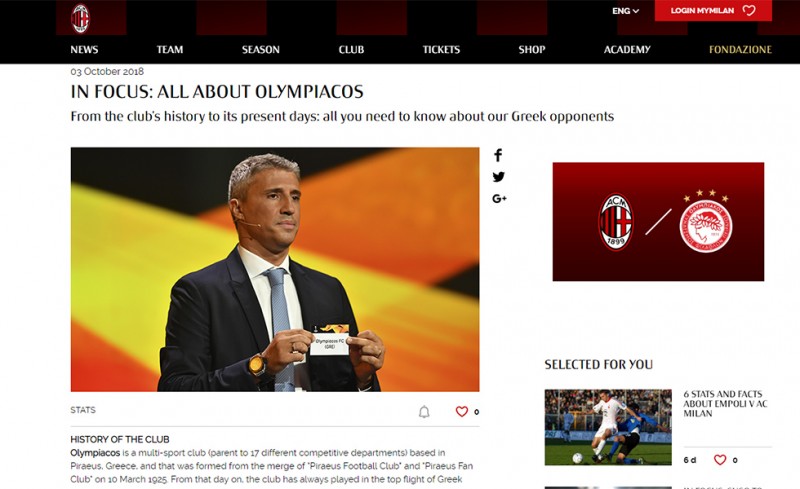Visit the SHOP page

(x=532, y=50)
